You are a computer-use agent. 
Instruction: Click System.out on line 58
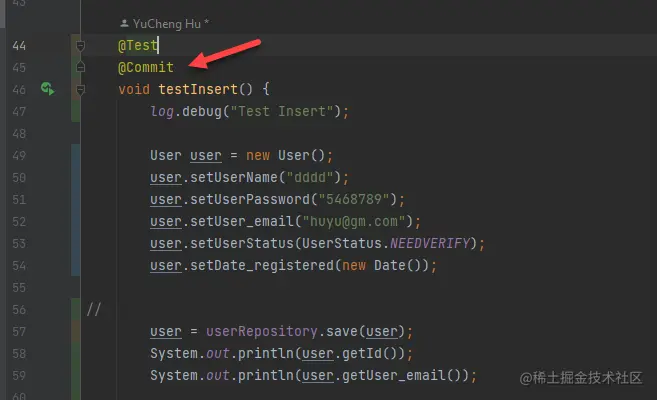click(x=190, y=354)
